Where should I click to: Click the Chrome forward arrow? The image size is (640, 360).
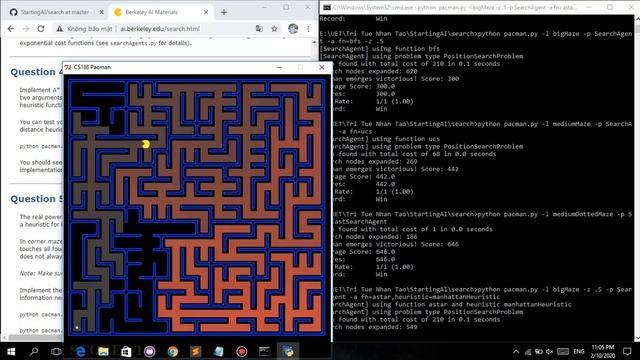pos(26,29)
